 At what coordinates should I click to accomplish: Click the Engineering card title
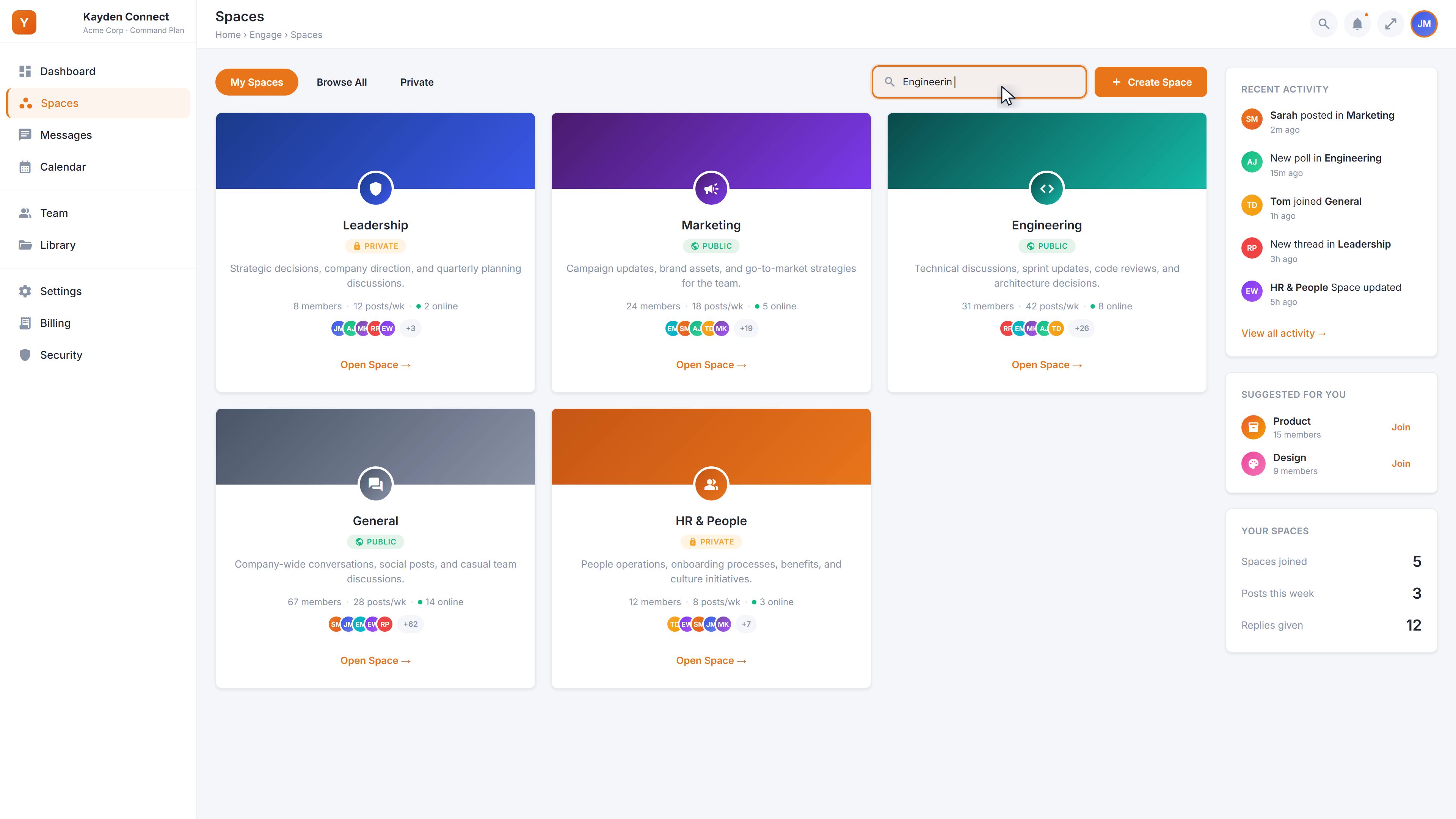(1047, 225)
